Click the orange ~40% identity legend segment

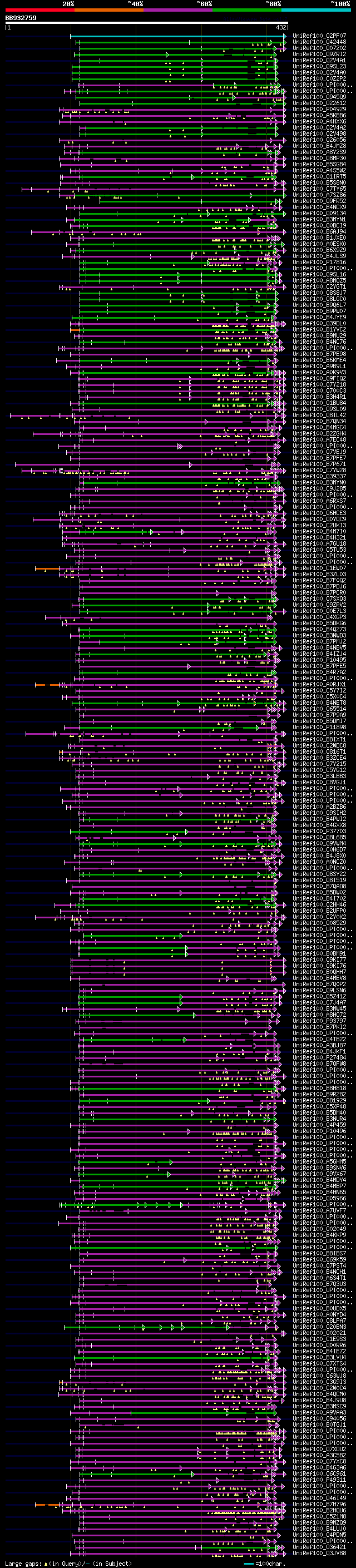tap(109, 10)
